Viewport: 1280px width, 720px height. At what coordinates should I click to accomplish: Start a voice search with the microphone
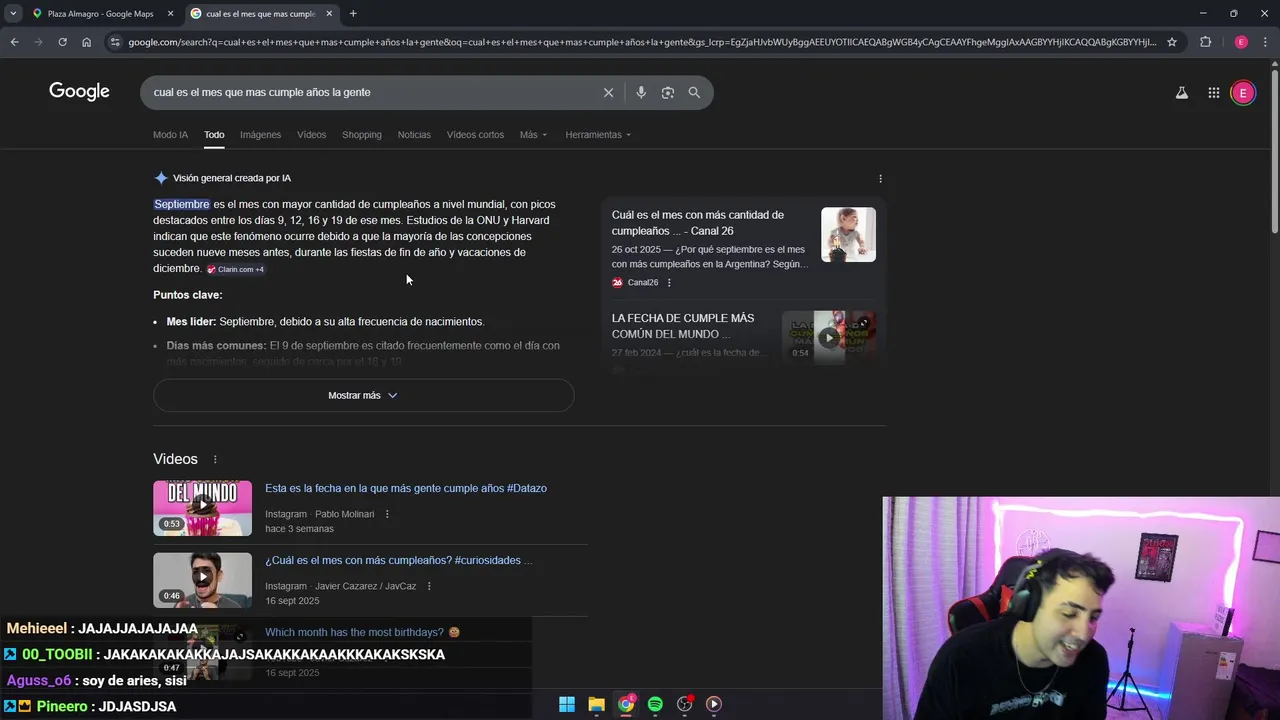click(x=641, y=92)
